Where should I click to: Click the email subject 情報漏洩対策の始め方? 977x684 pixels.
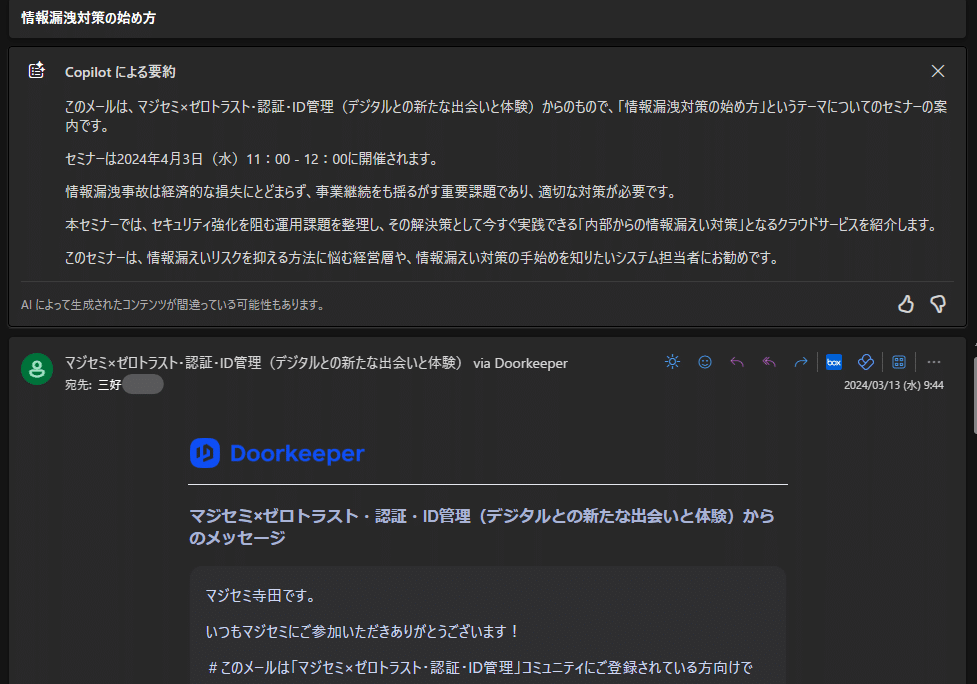pyautogui.click(x=88, y=18)
